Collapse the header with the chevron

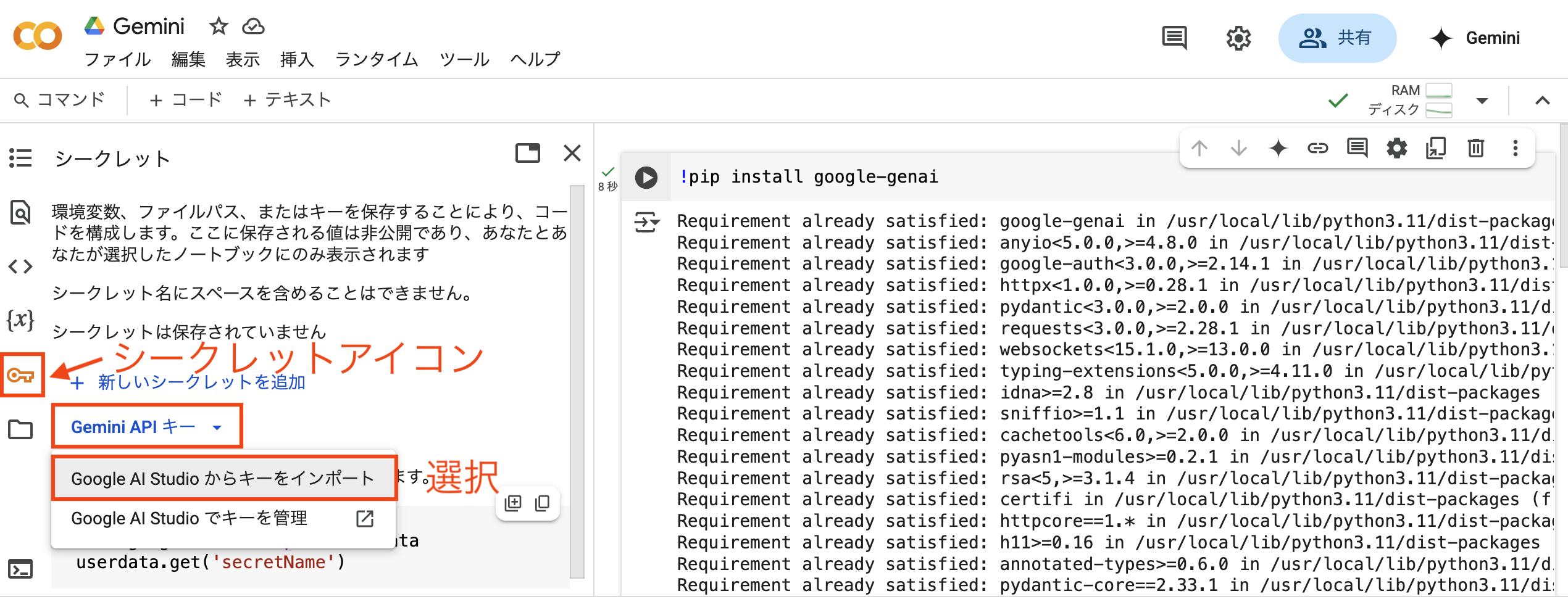[x=1542, y=101]
